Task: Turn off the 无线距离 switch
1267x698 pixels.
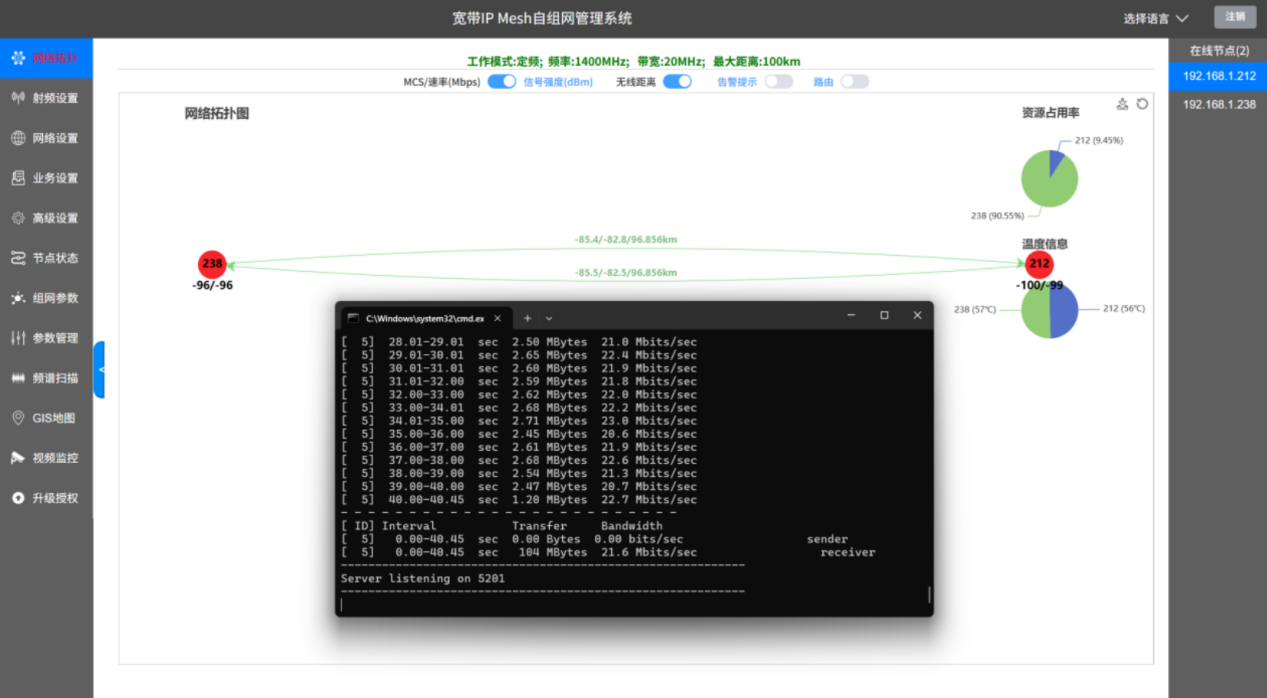Action: [677, 82]
